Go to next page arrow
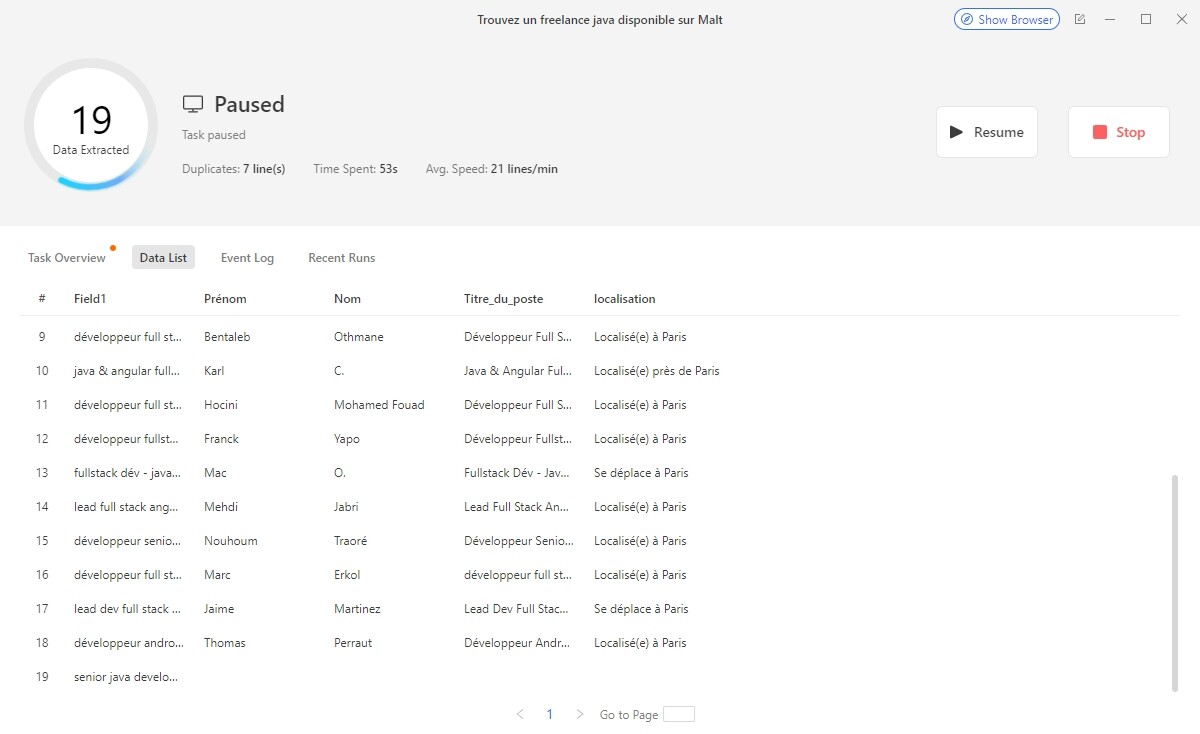The width and height of the screenshot is (1200, 734). click(x=580, y=715)
